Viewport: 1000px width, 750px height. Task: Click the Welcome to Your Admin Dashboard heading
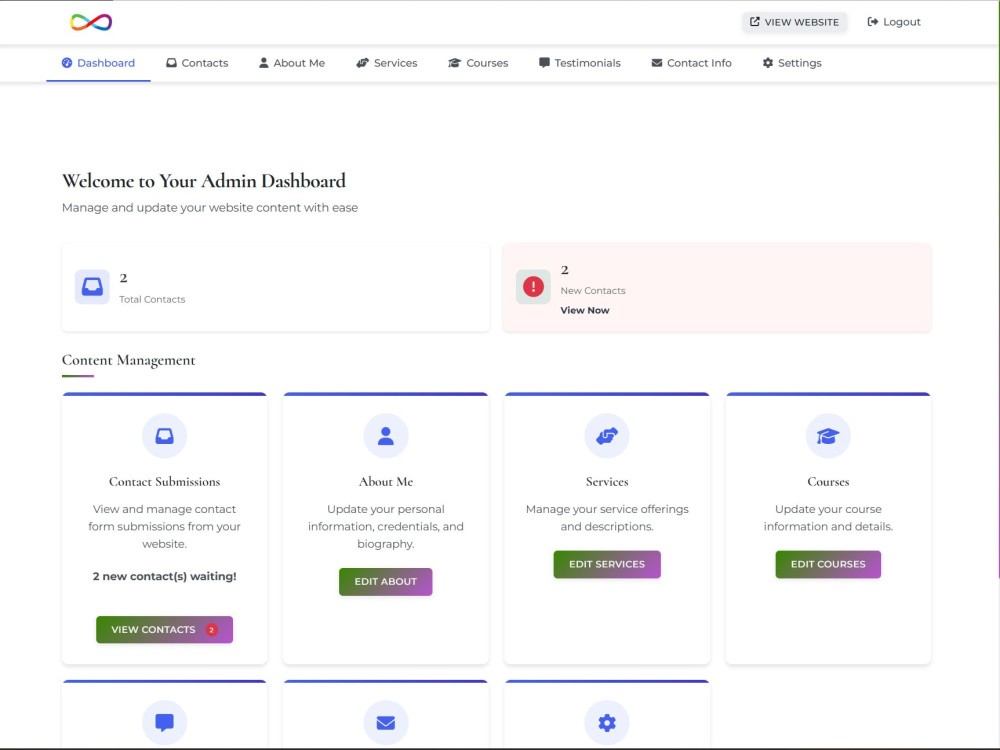tap(204, 181)
